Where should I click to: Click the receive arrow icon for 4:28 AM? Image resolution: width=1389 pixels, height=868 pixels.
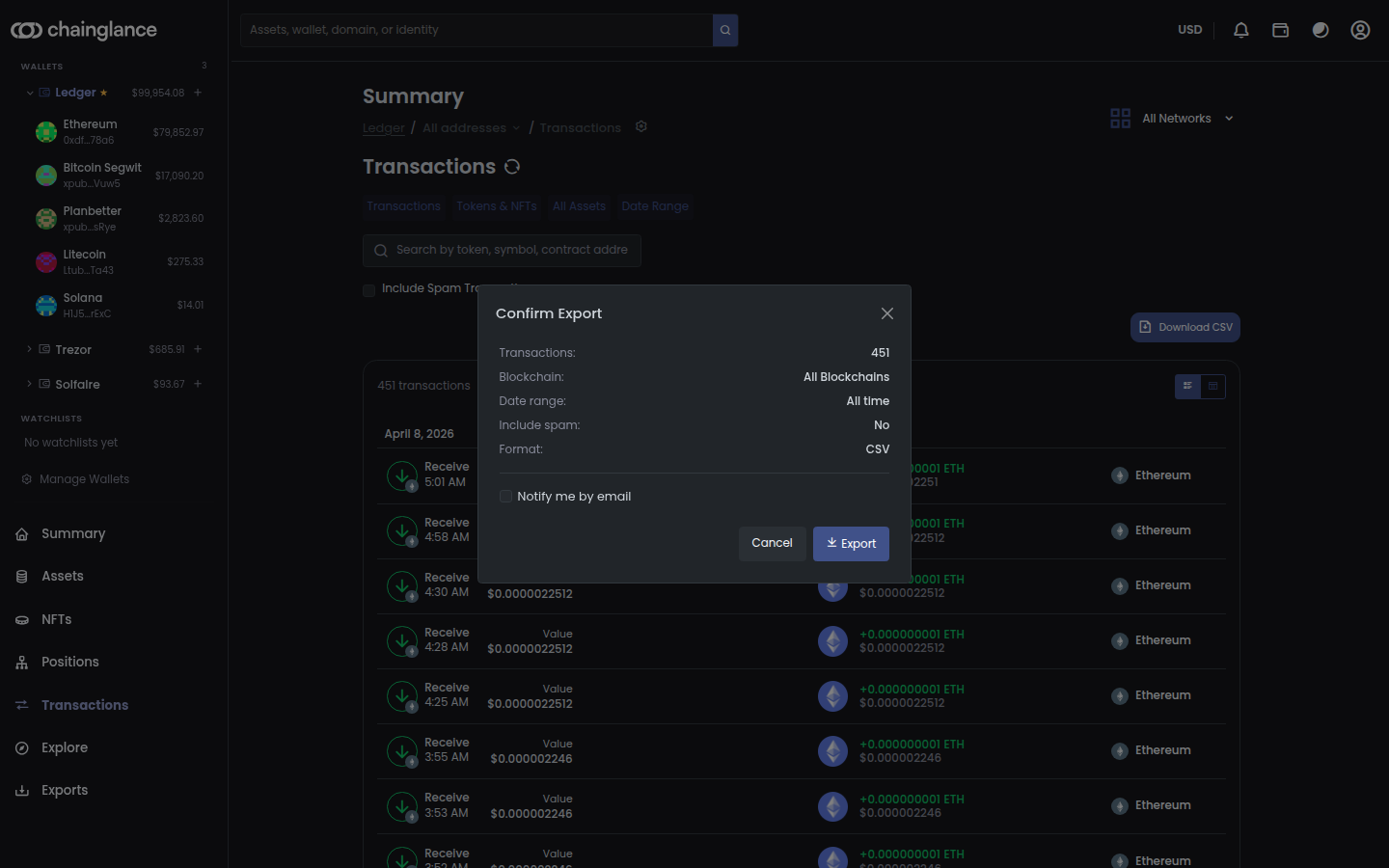click(402, 640)
